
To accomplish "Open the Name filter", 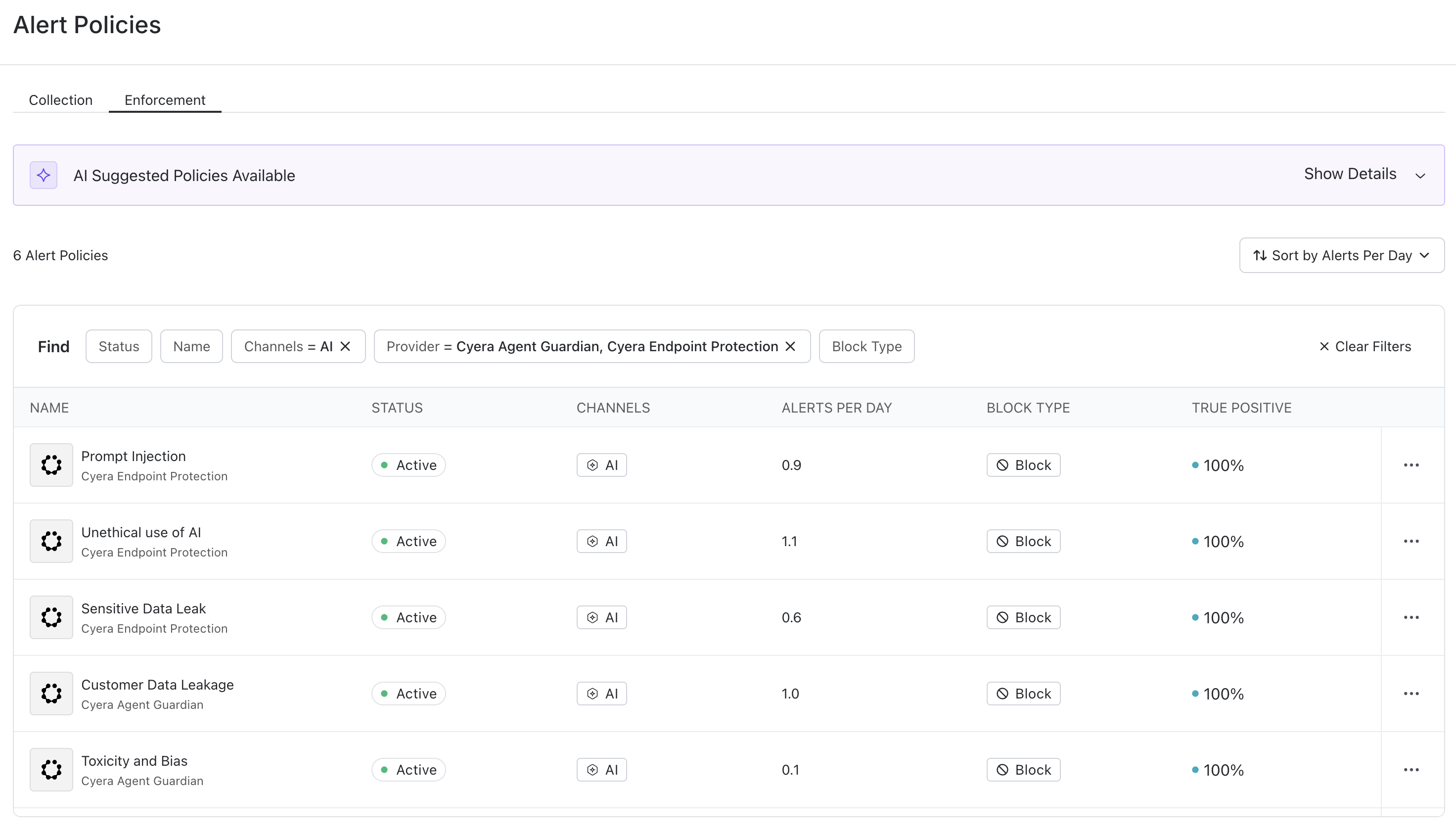I will [191, 346].
